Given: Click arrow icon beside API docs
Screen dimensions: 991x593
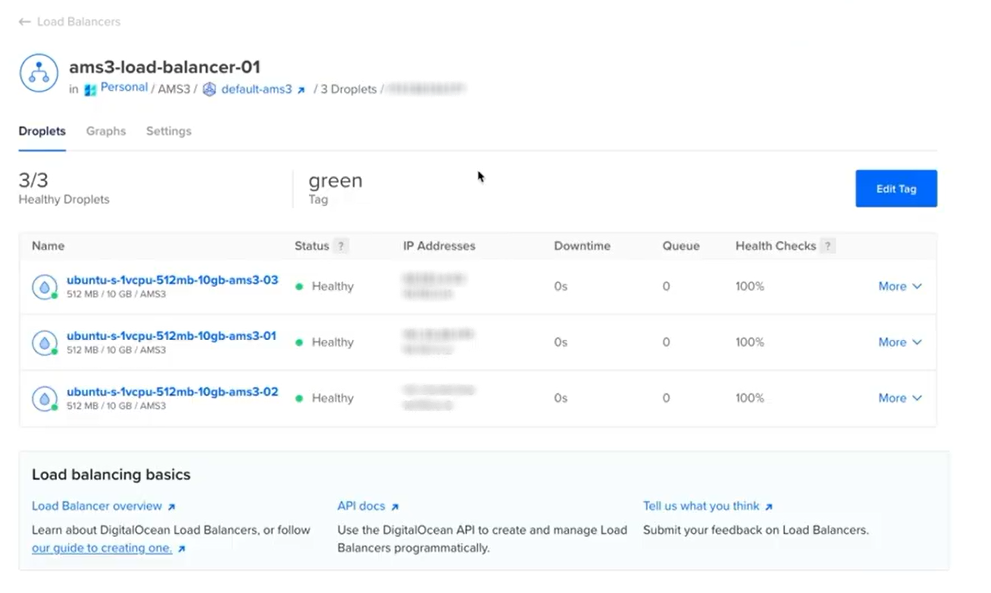Looking at the screenshot, I should tap(395, 507).
